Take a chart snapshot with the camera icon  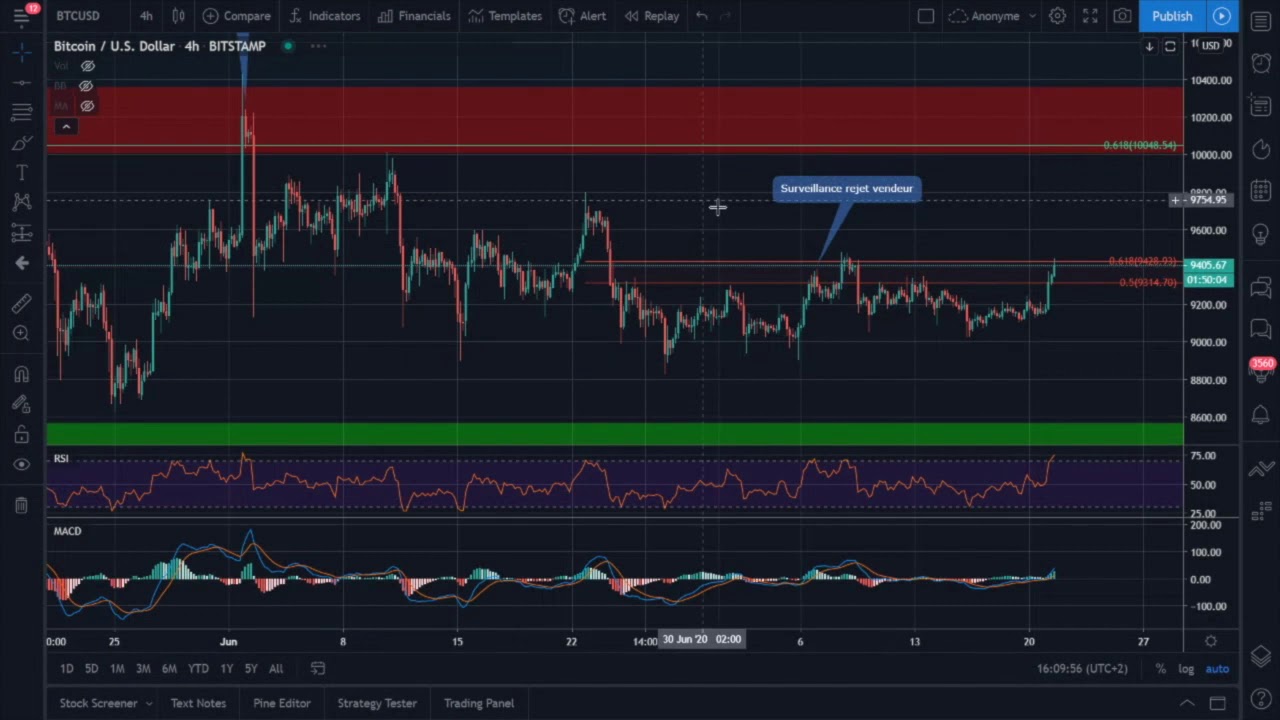(x=1122, y=16)
